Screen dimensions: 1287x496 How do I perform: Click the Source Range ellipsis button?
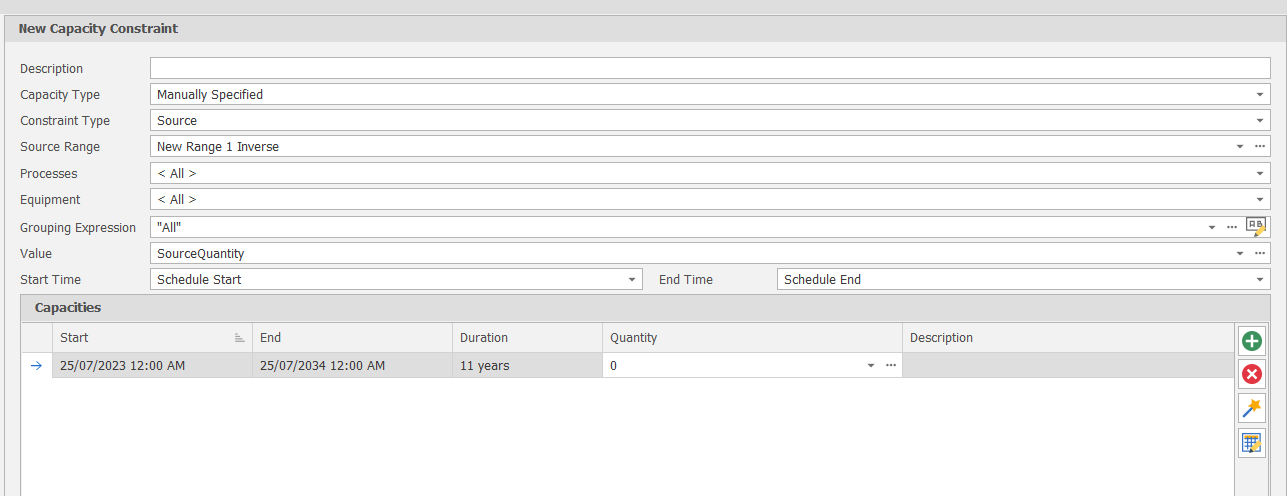coord(1260,147)
